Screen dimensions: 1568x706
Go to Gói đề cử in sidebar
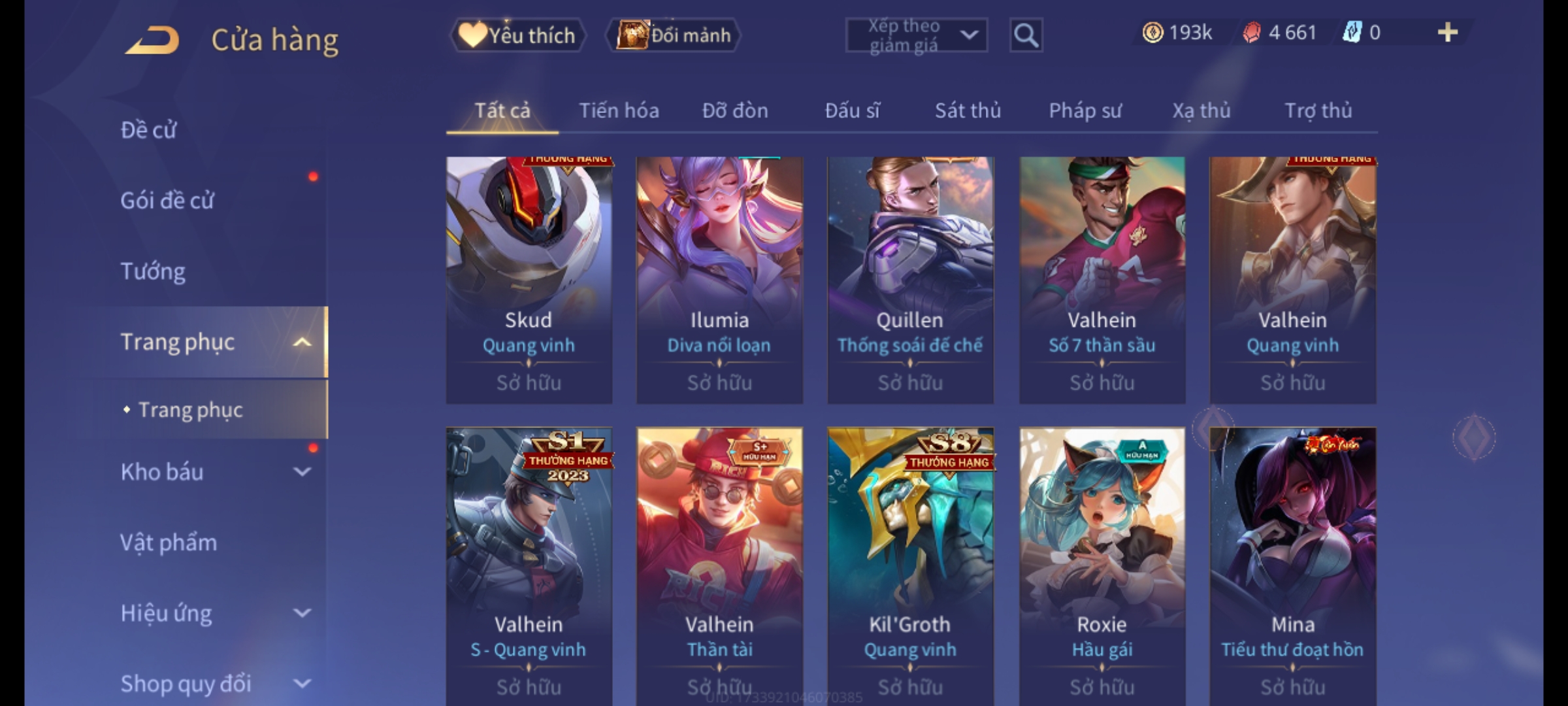tap(167, 200)
